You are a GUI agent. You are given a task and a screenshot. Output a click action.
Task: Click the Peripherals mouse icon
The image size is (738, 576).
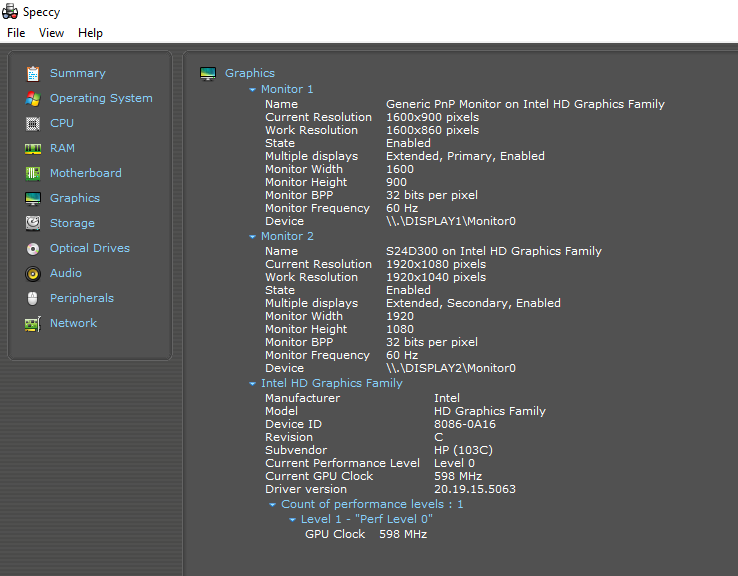click(x=32, y=298)
